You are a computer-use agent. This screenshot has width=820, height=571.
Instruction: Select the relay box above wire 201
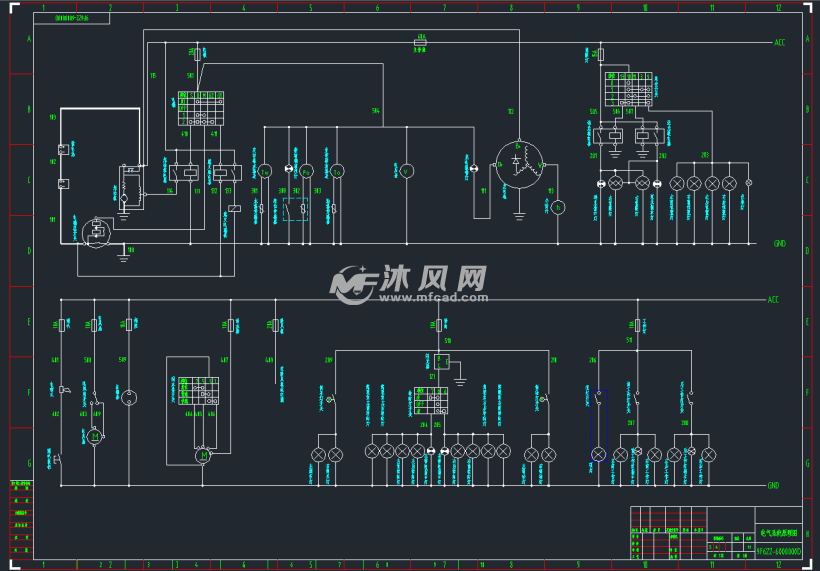(608, 136)
